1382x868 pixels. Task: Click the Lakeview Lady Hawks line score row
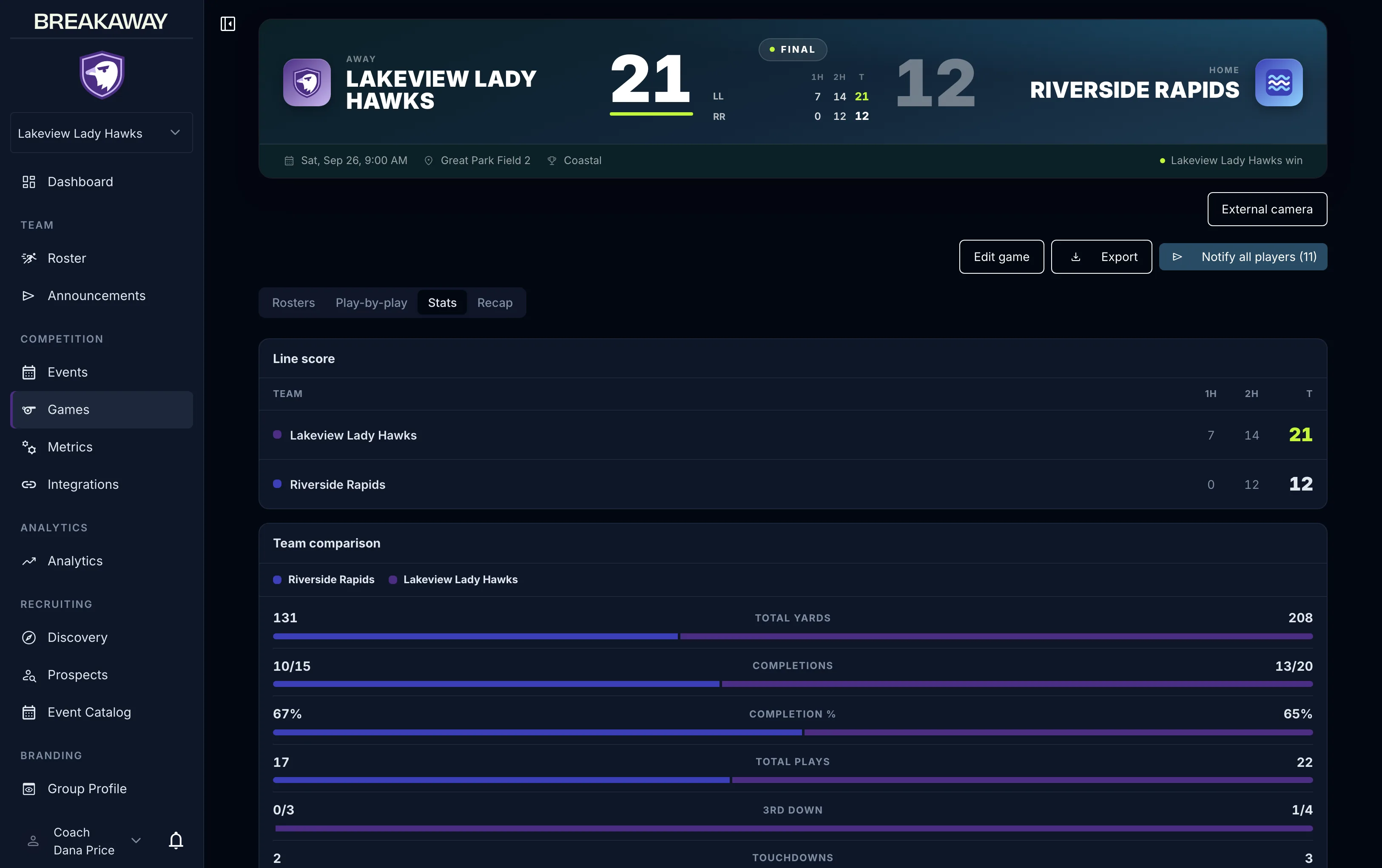pos(793,435)
